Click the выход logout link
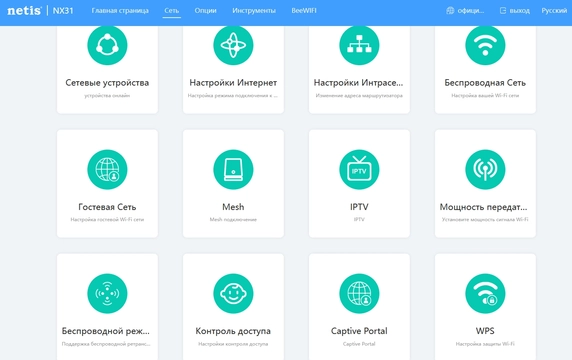Image resolution: width=572 pixels, height=360 pixels. 519,11
